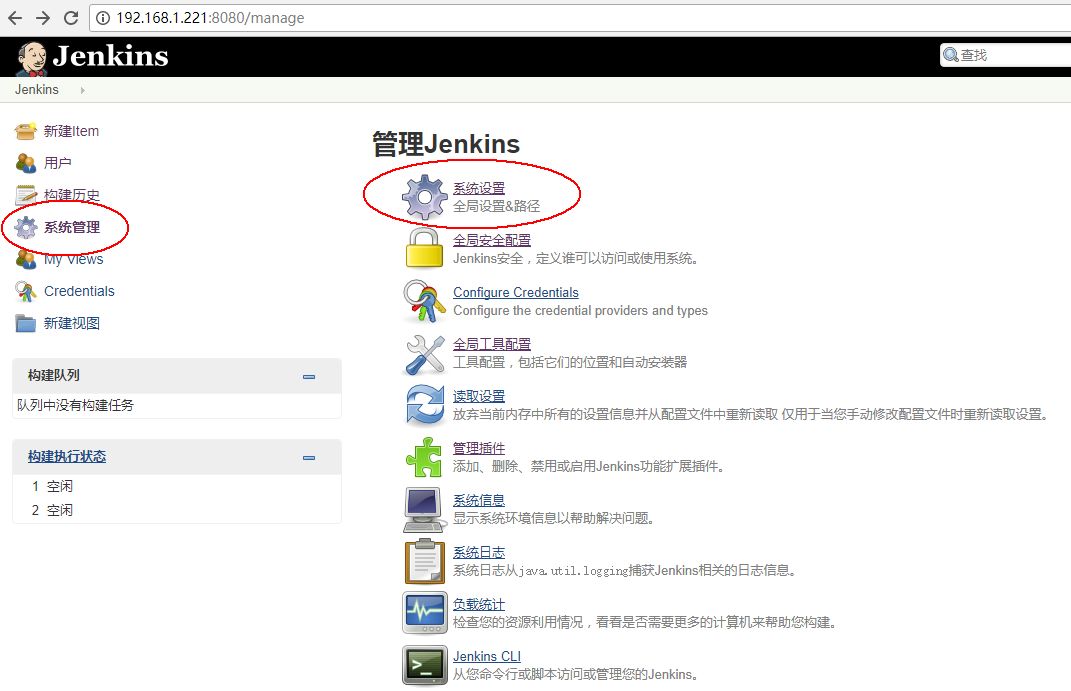Click the 队列中没有构建任务 text
The image size is (1071, 691).
click(75, 405)
